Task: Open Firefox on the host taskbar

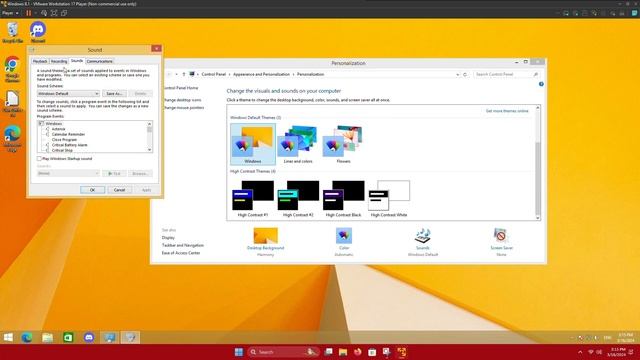Action: pos(358,352)
